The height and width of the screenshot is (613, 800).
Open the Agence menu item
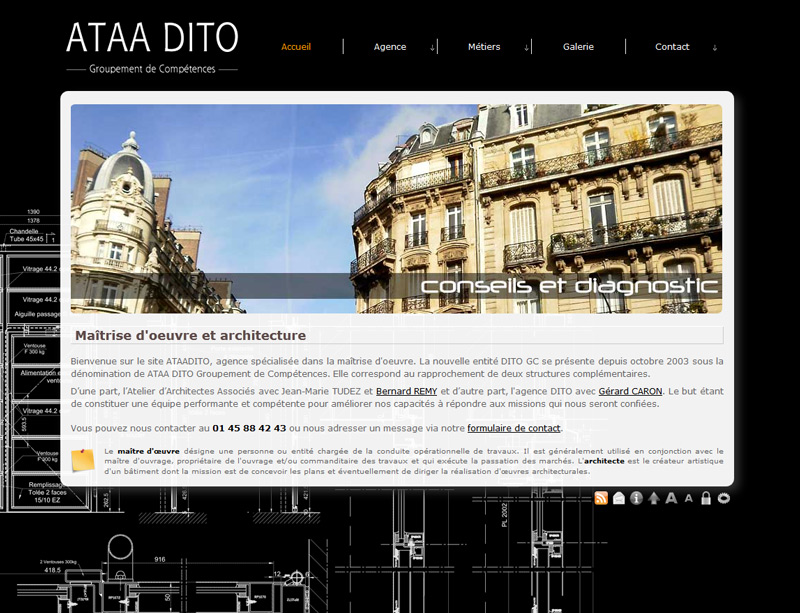click(x=390, y=46)
